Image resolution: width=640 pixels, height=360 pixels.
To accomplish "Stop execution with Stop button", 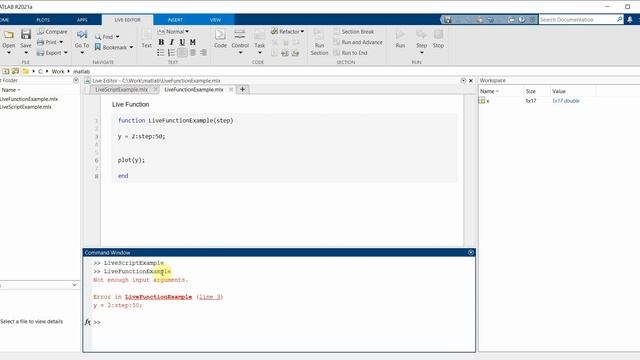I will tap(438, 39).
